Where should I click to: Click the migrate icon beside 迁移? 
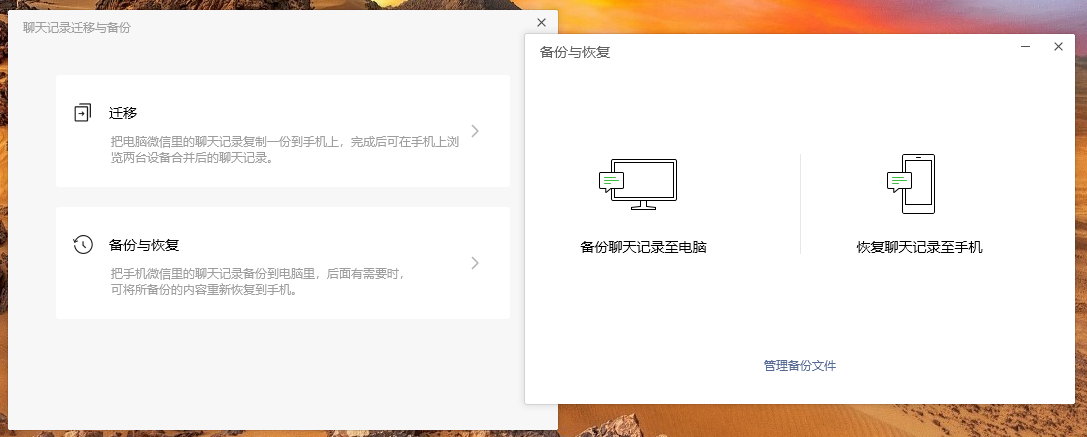(82, 113)
